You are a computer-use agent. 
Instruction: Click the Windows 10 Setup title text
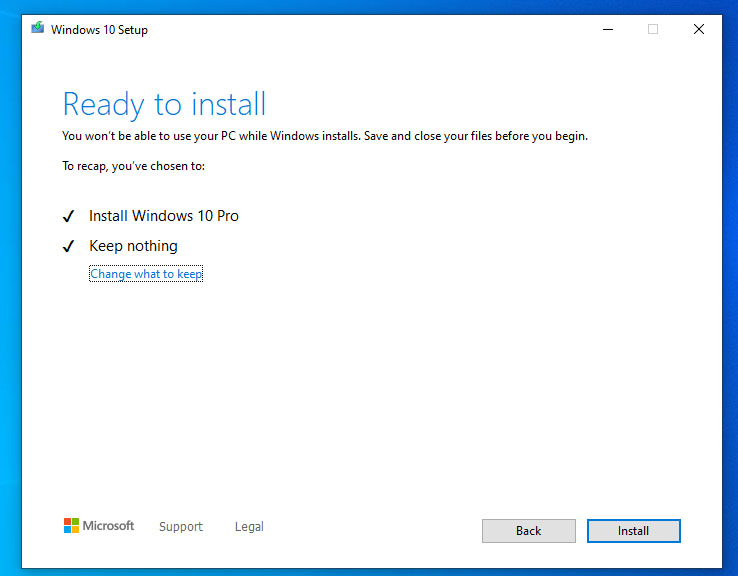[x=99, y=30]
